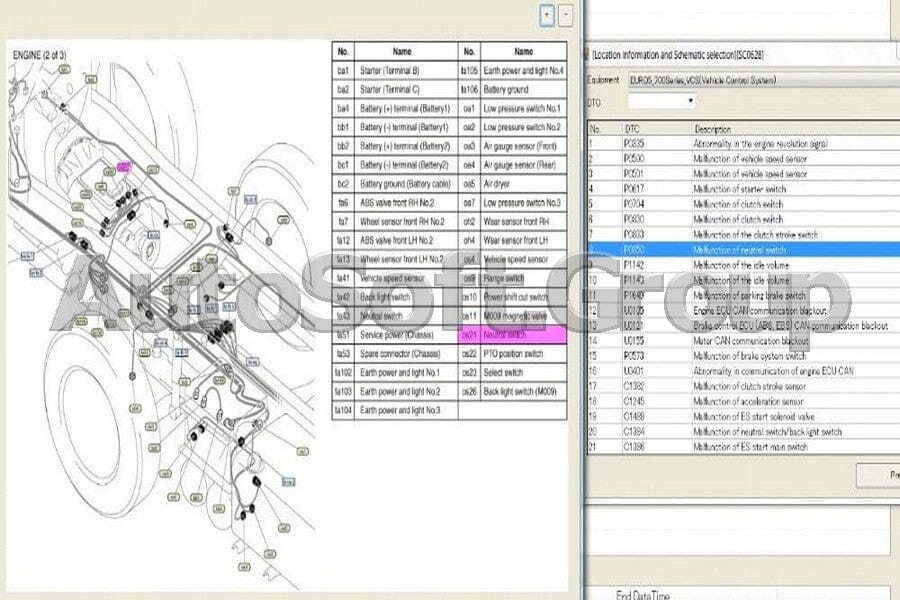
Task: Zoom out the schematic with minus button
Action: [x=565, y=16]
